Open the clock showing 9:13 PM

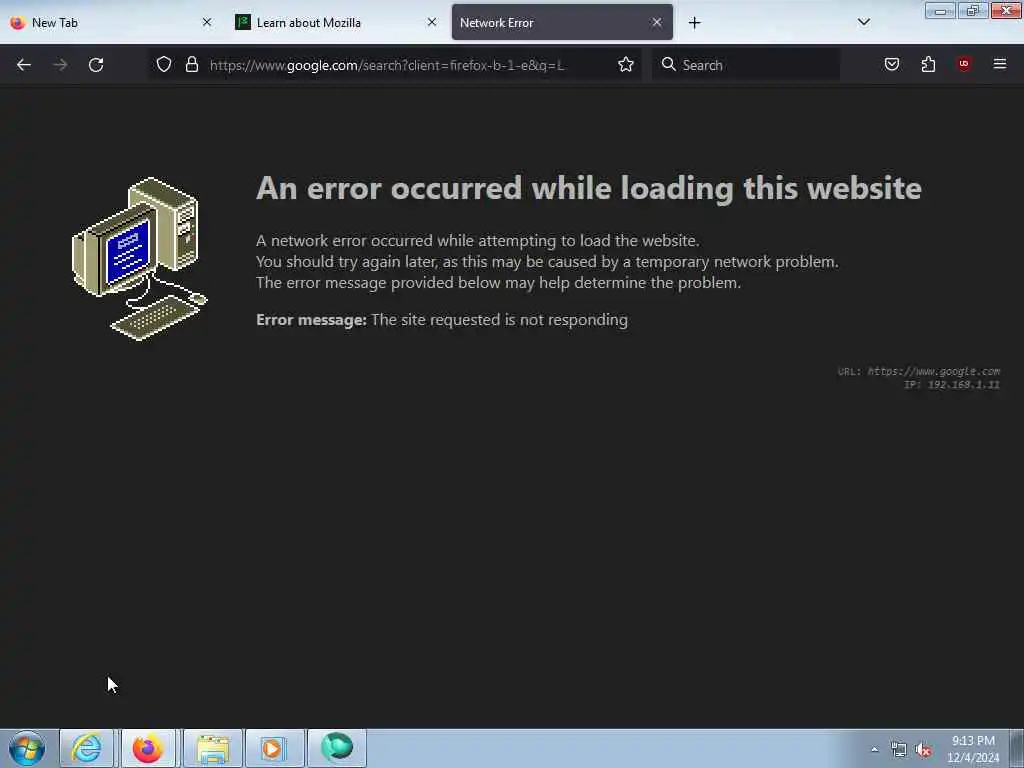(x=972, y=749)
